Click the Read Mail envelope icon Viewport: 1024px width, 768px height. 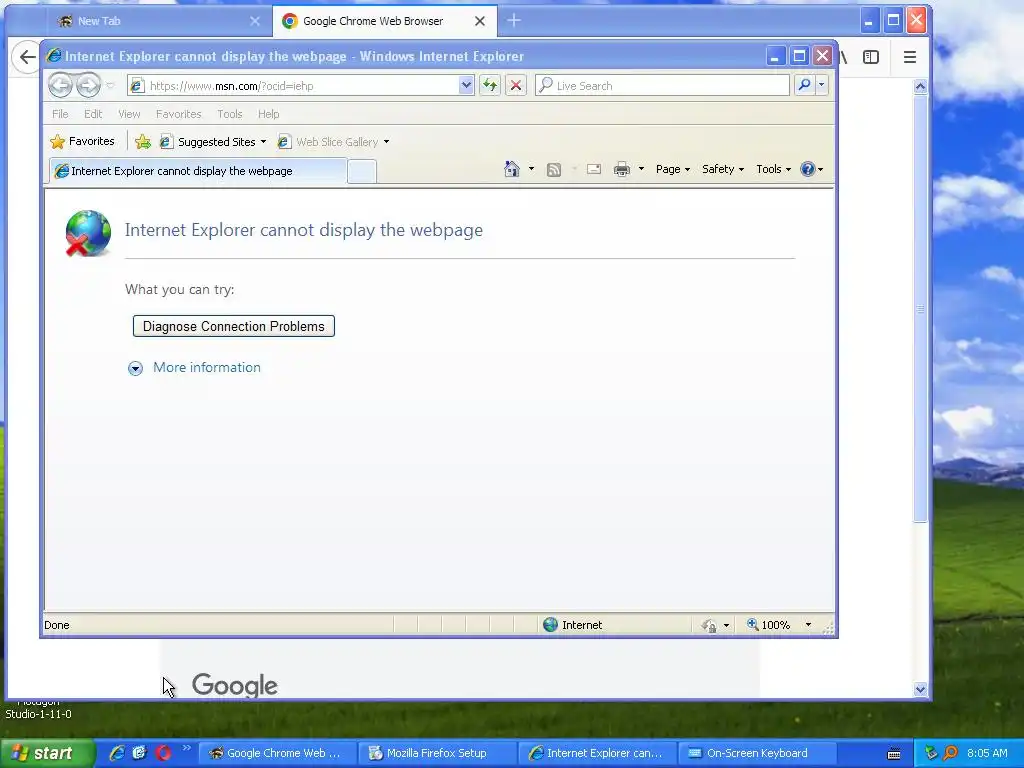[x=594, y=169]
